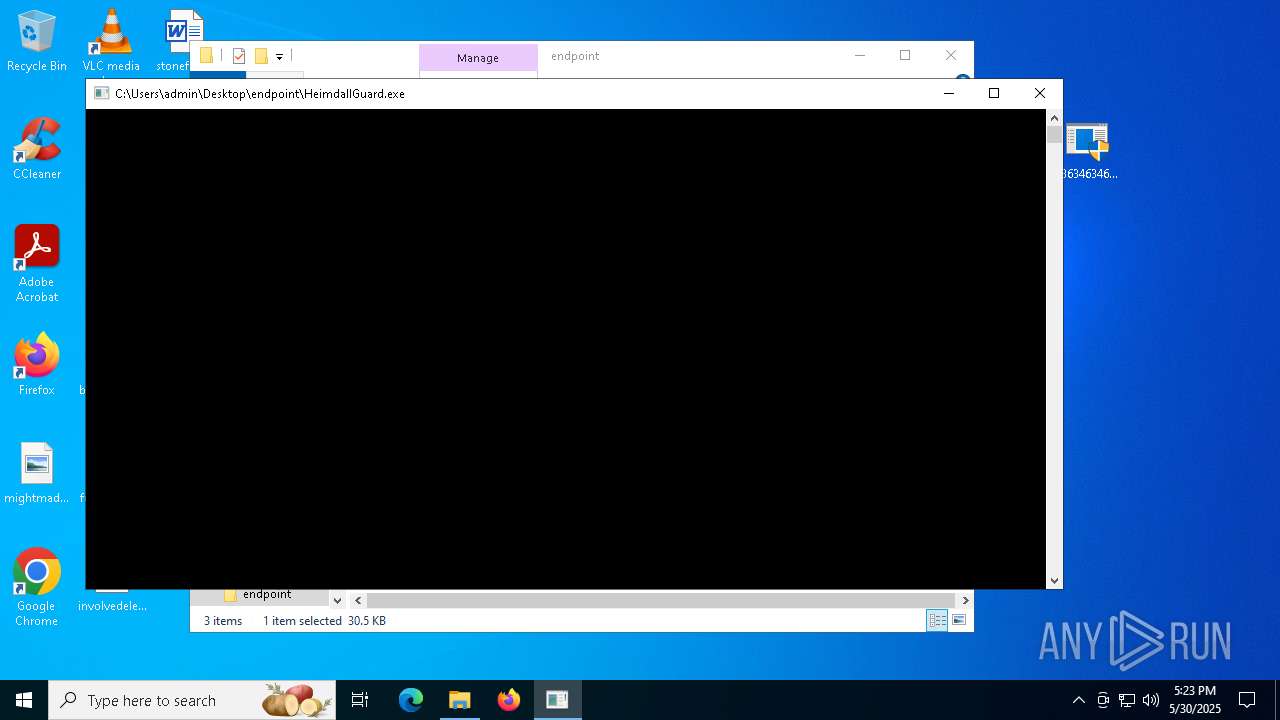Open the Recycle Bin desktop icon
This screenshot has width=1280, height=720.
pos(37,42)
